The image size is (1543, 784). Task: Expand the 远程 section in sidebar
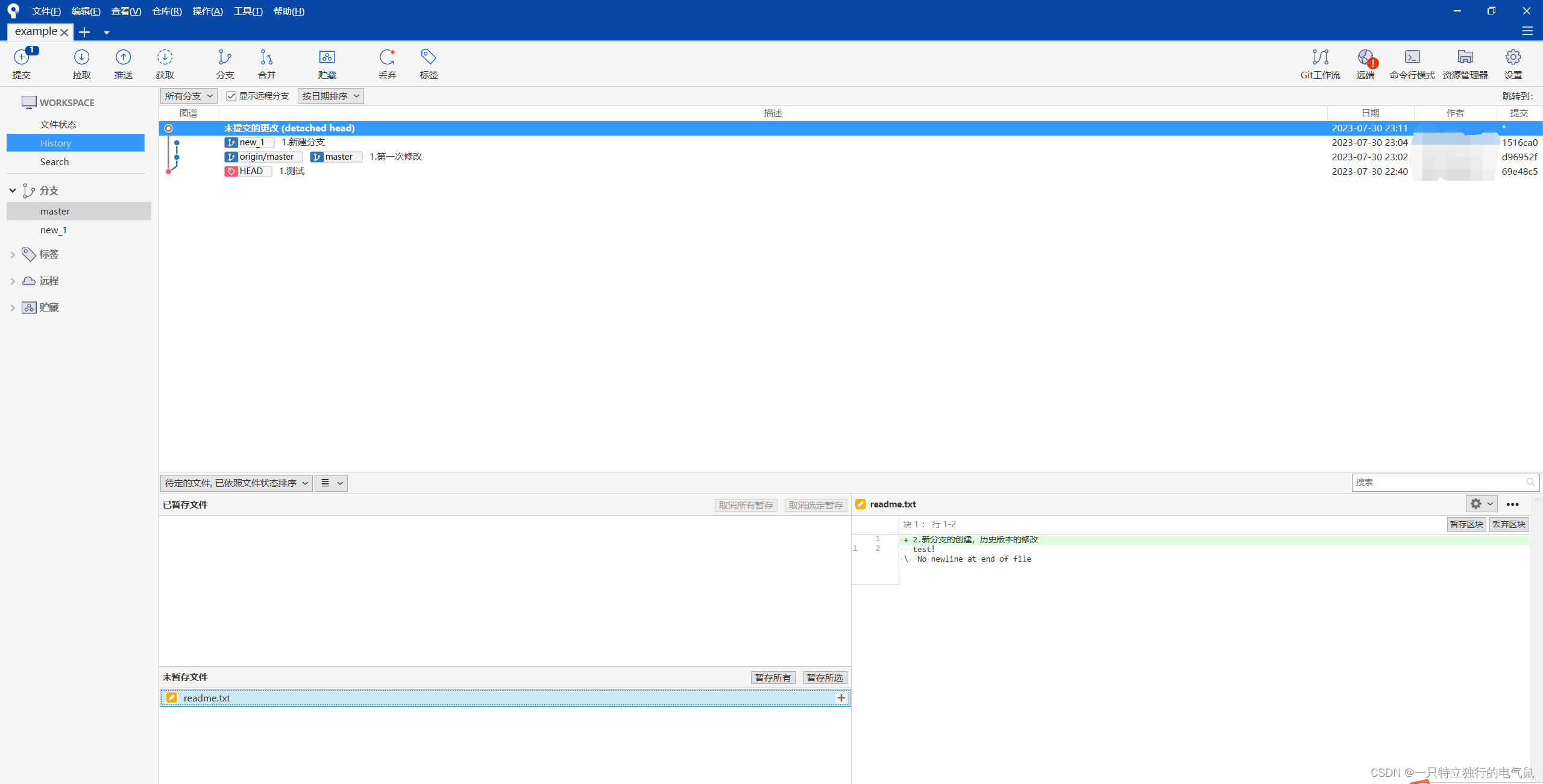point(12,281)
